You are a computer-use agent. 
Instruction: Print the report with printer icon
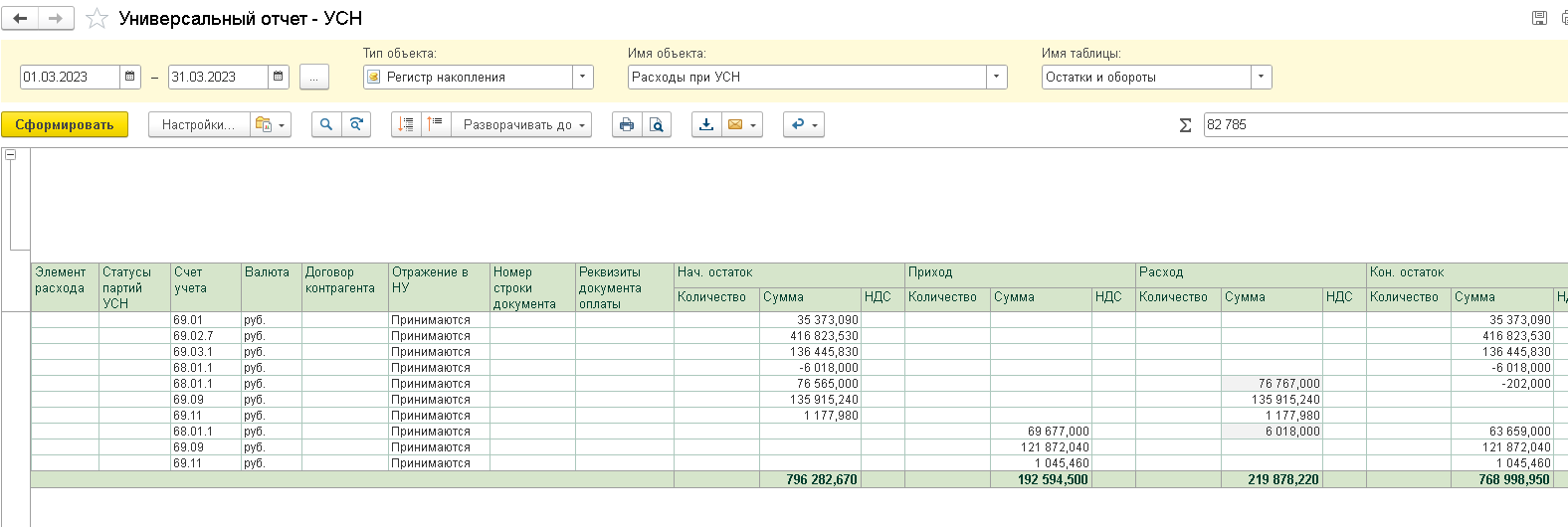coord(627,124)
